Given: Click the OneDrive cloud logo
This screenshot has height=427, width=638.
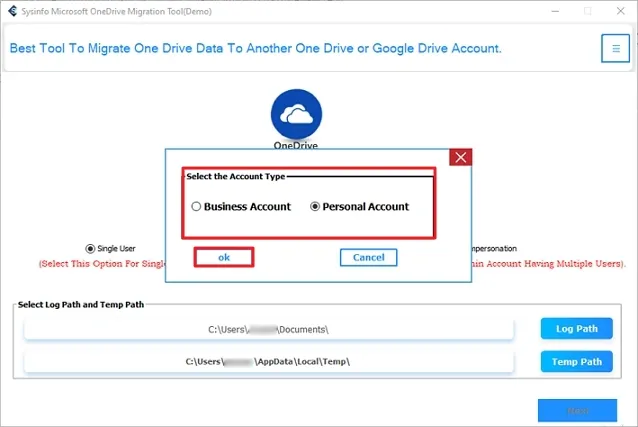Looking at the screenshot, I should pos(296,114).
